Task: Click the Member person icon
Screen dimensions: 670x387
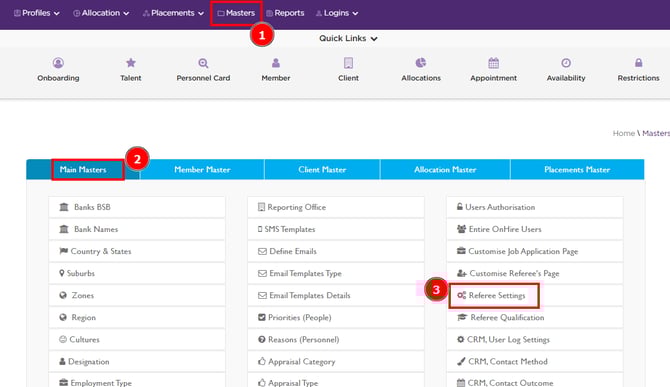Action: pos(276,63)
